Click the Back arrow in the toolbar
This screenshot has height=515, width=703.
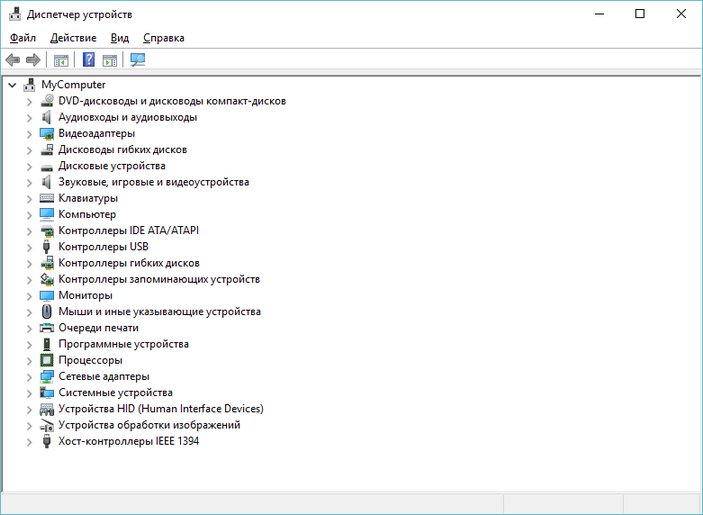(13, 60)
